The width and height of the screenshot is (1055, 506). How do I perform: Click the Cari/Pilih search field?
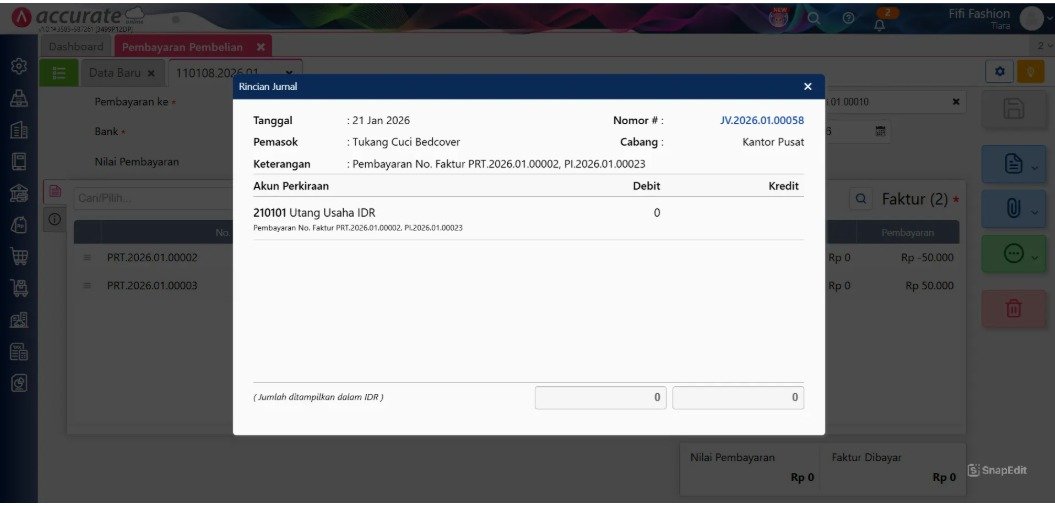153,199
